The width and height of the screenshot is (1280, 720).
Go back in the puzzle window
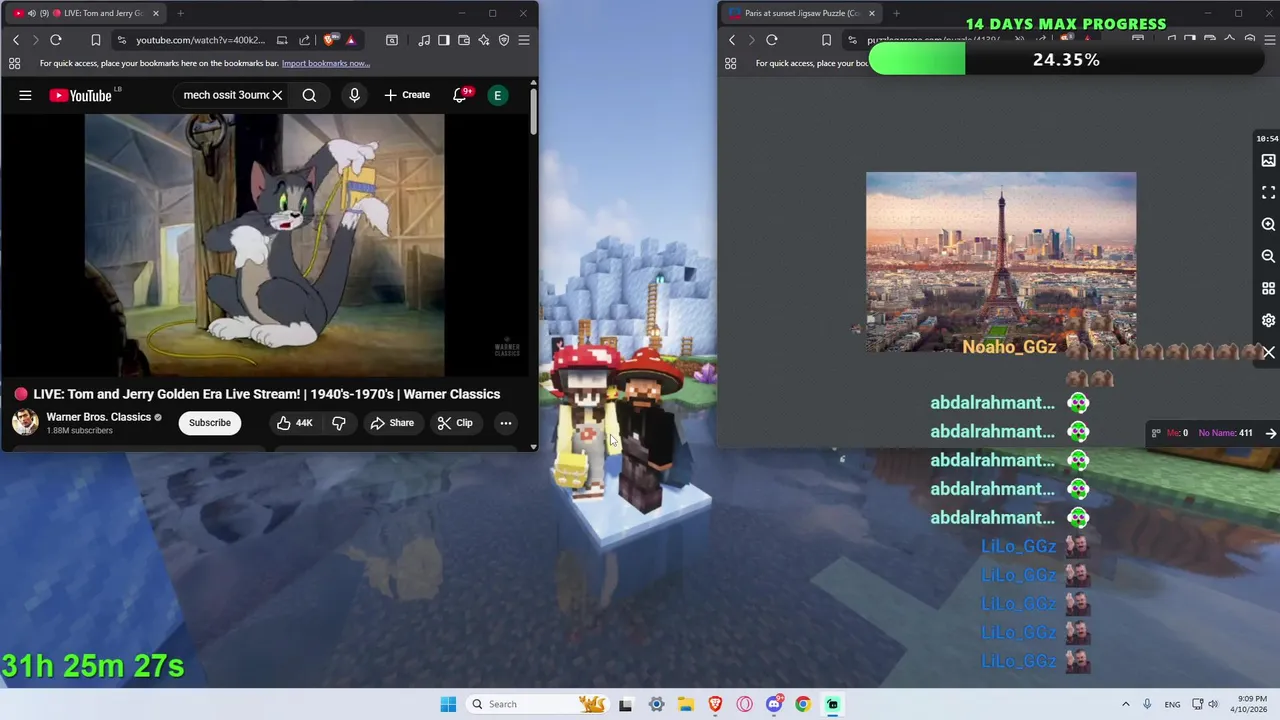point(732,40)
